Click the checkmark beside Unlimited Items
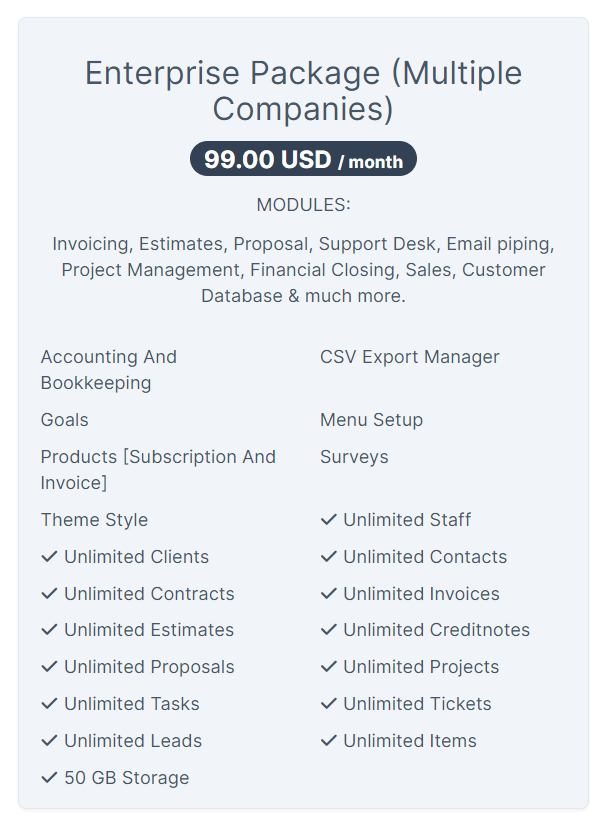This screenshot has width=610, height=830. [x=328, y=741]
